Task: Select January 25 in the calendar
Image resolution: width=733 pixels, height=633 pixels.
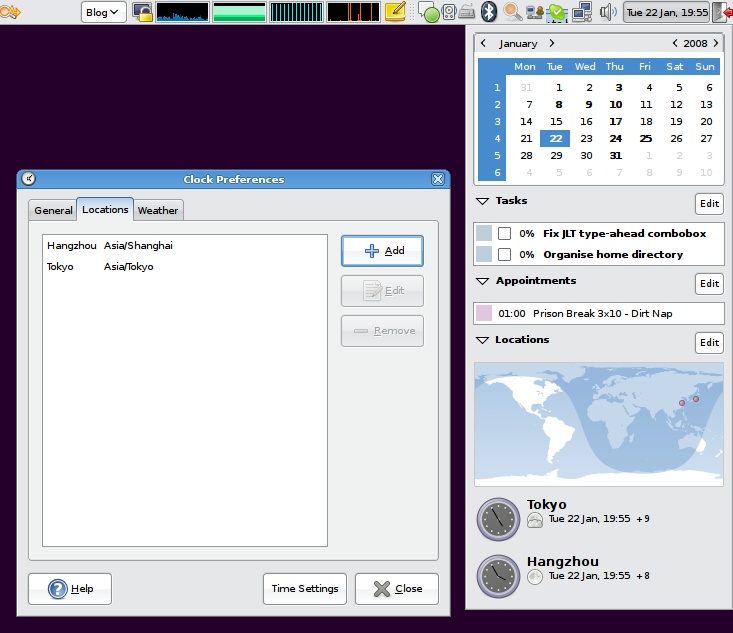Action: click(x=646, y=138)
